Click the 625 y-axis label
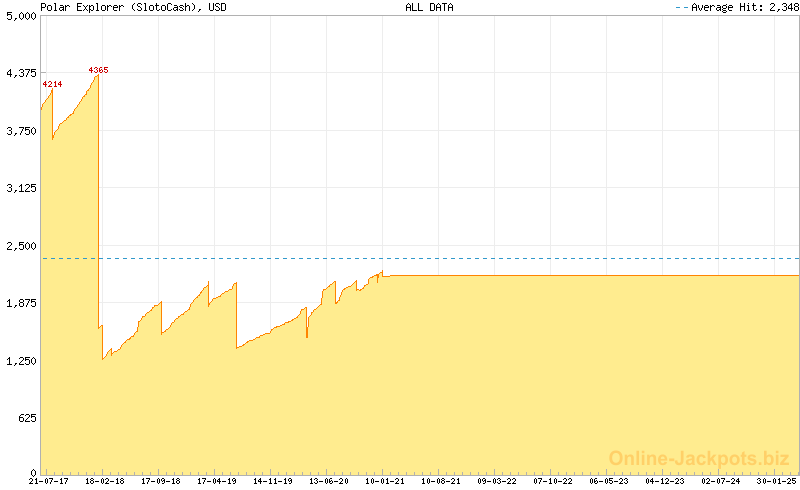This screenshot has width=800, height=490. click(x=26, y=418)
